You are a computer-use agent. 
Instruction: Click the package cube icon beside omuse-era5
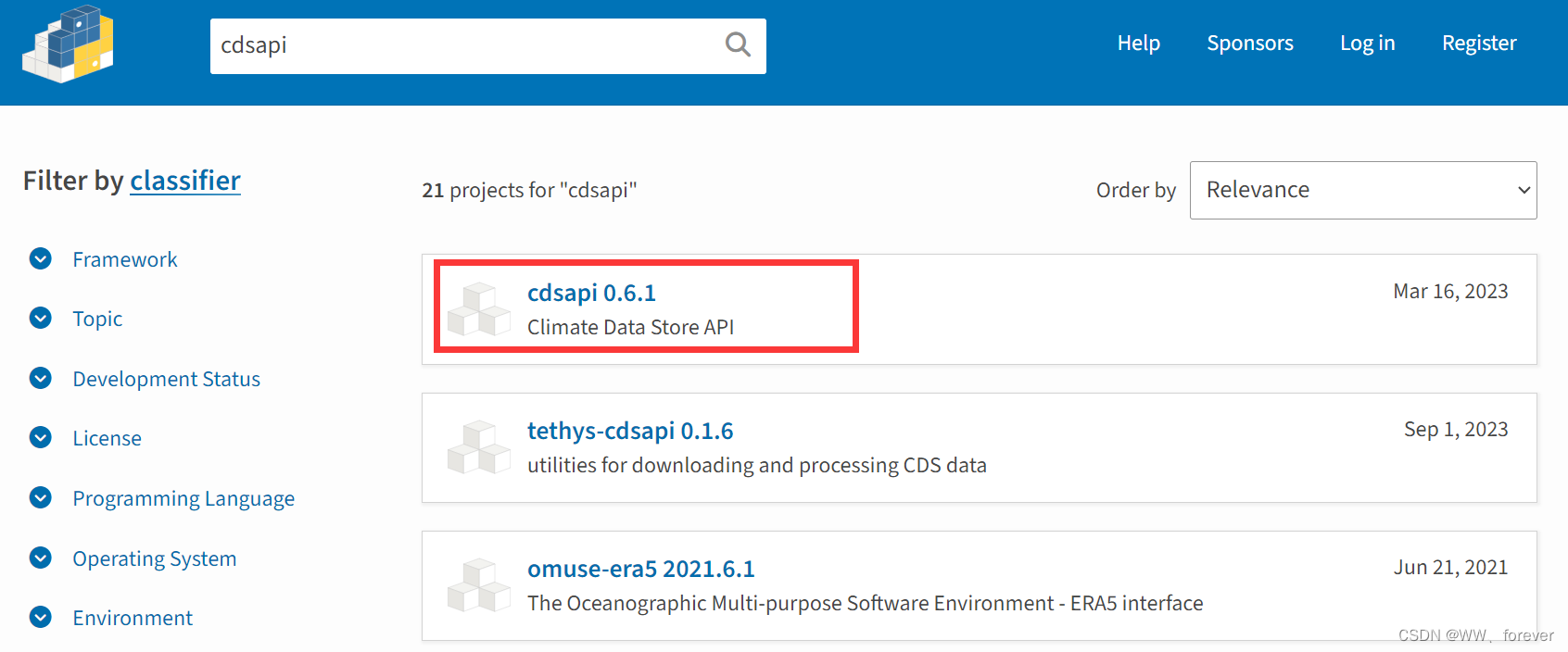(x=478, y=585)
